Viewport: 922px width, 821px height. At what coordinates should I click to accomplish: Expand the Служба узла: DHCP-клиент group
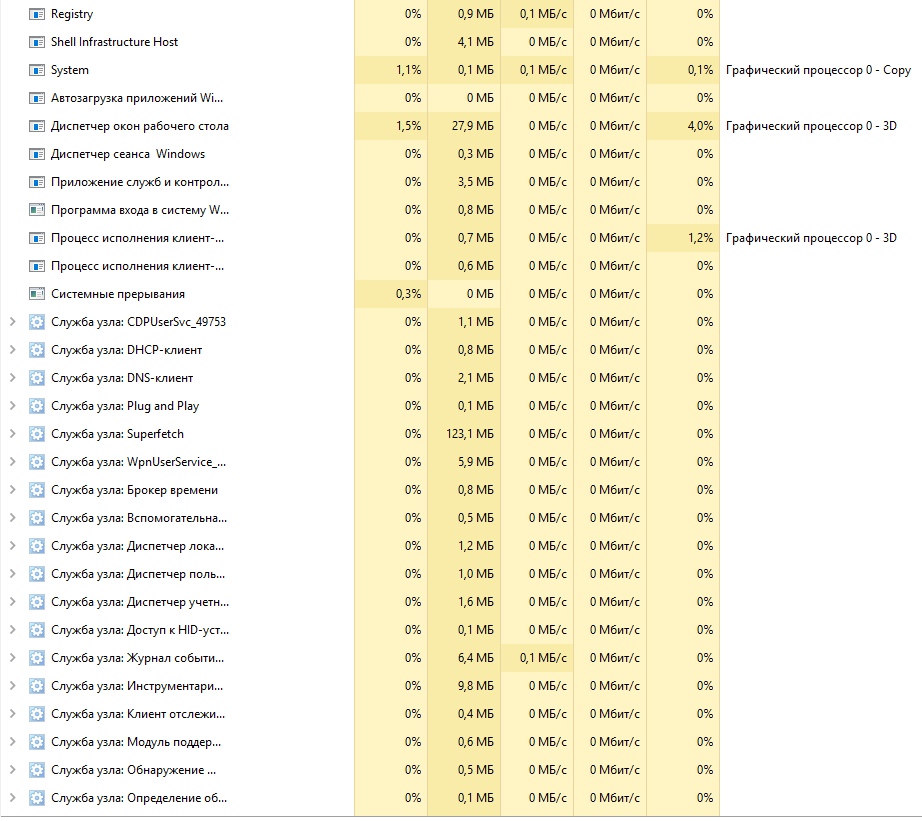tap(12, 350)
